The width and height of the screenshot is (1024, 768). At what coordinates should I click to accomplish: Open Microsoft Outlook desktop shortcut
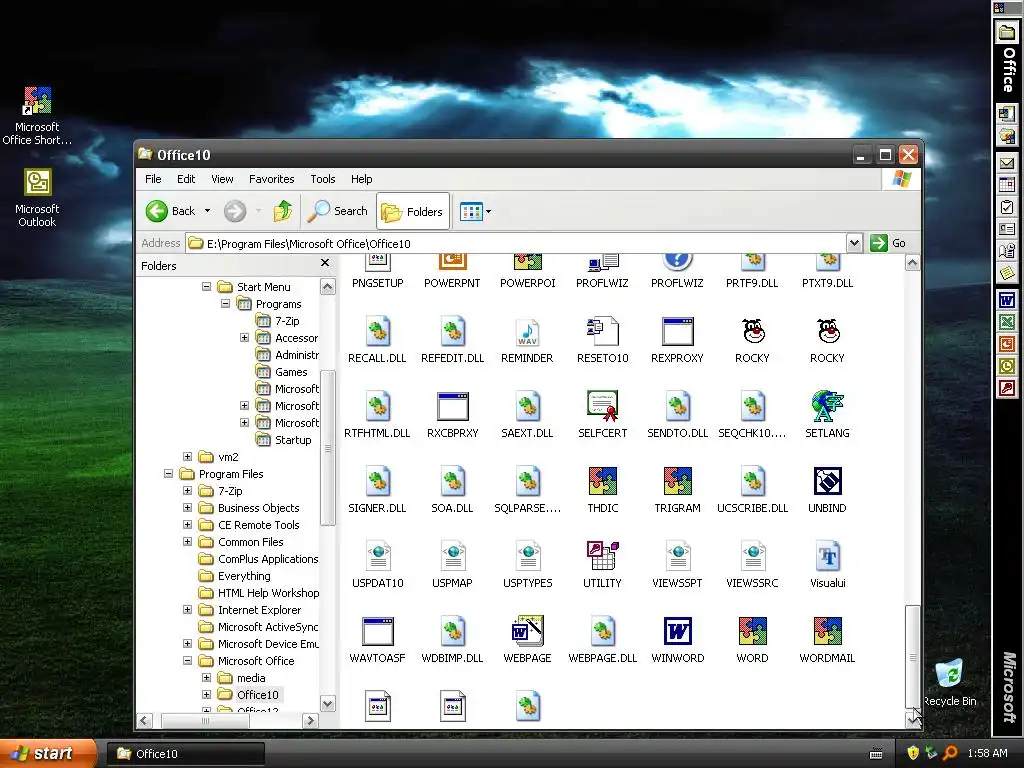pyautogui.click(x=37, y=197)
